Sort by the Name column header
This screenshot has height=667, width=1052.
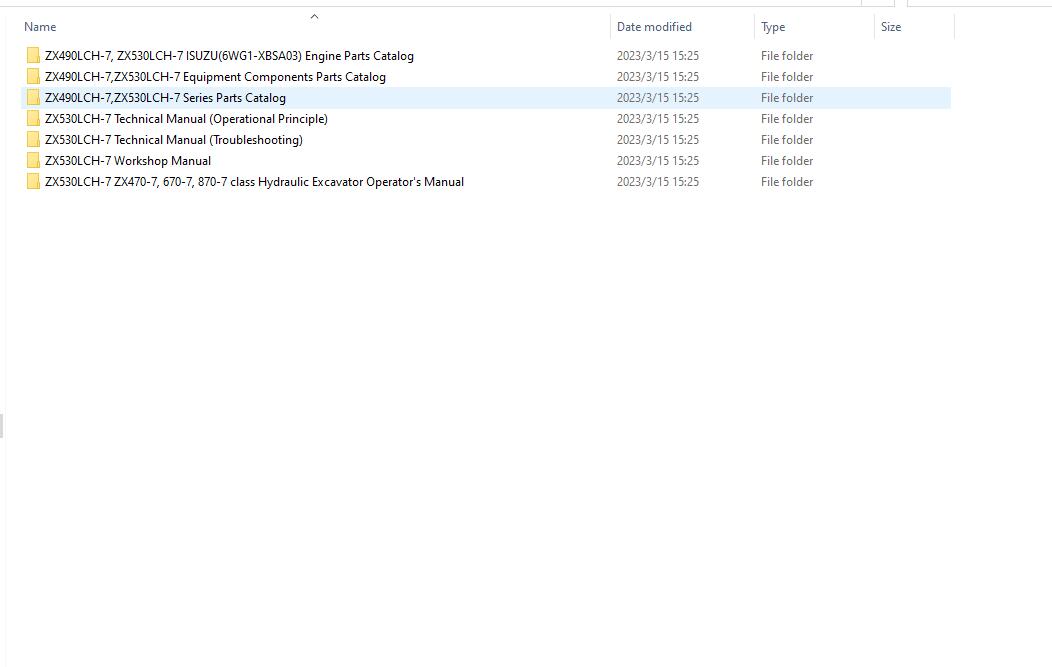click(40, 27)
